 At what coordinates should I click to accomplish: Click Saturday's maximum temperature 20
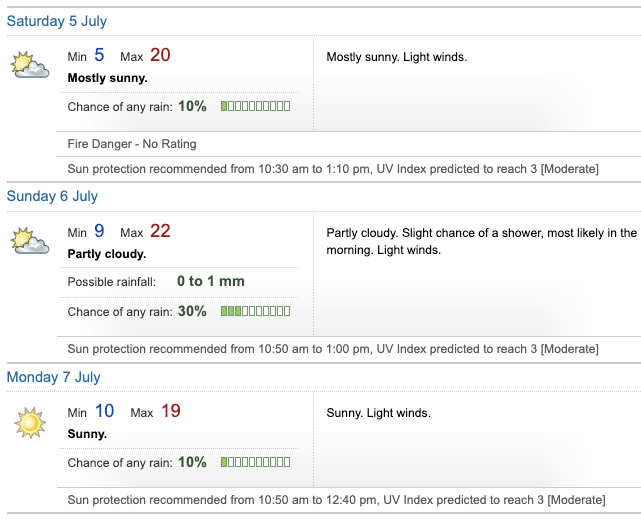point(160,56)
